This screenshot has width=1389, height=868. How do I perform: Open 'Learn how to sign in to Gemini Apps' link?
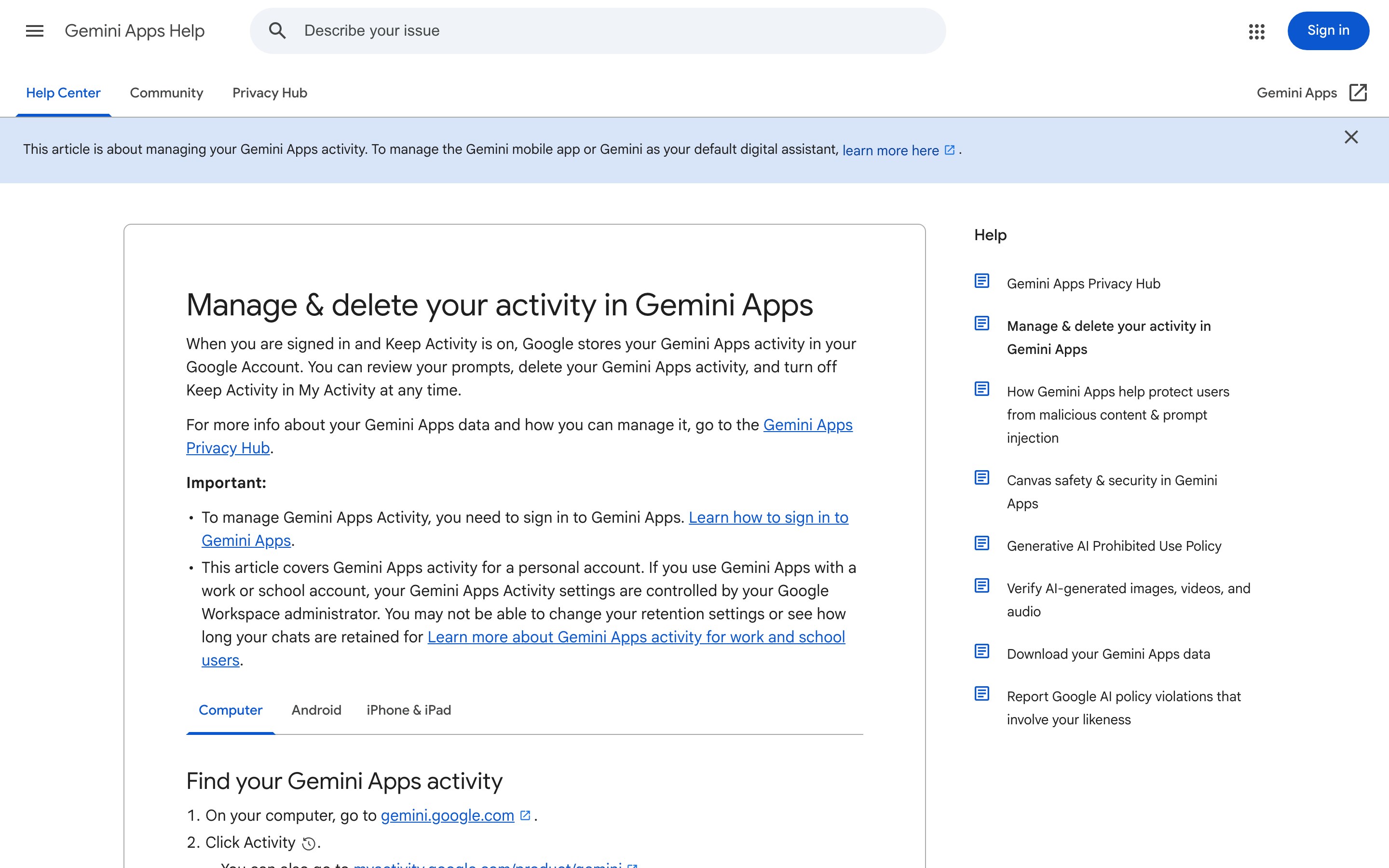pos(525,529)
